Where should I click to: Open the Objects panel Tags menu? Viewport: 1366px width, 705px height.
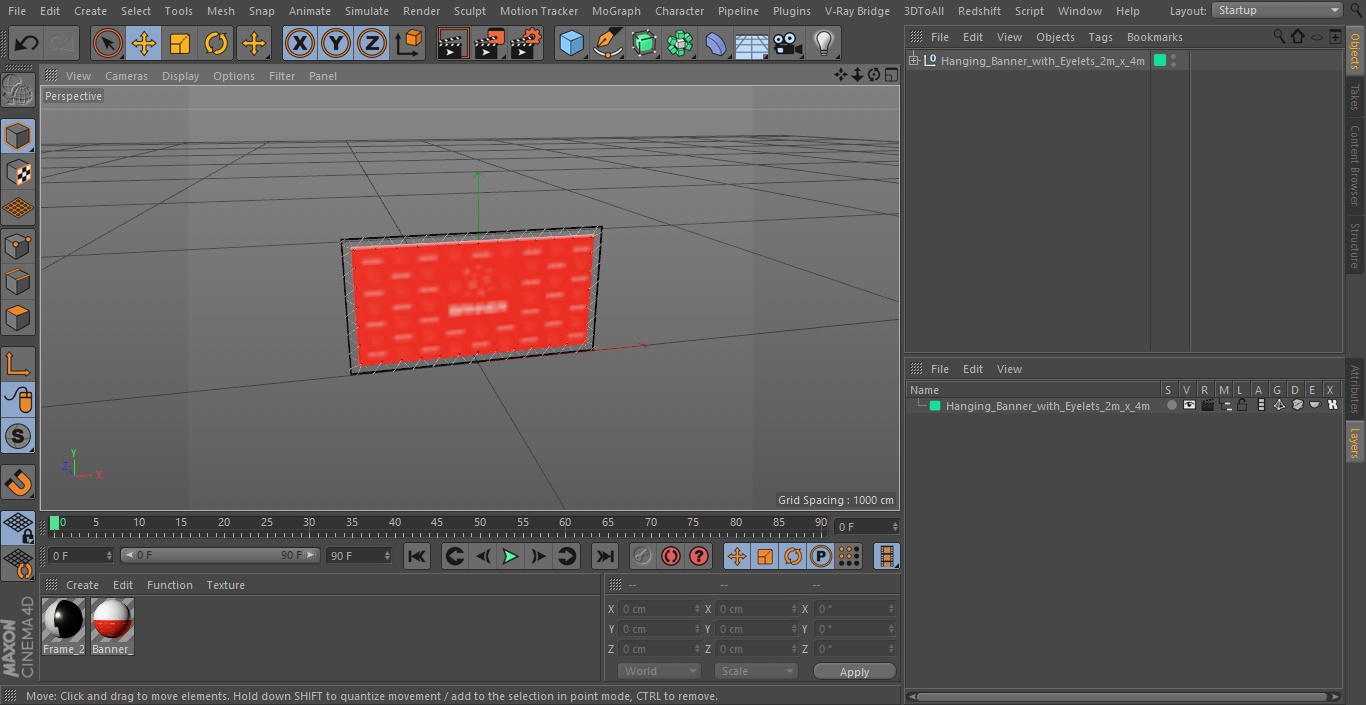(x=1100, y=37)
